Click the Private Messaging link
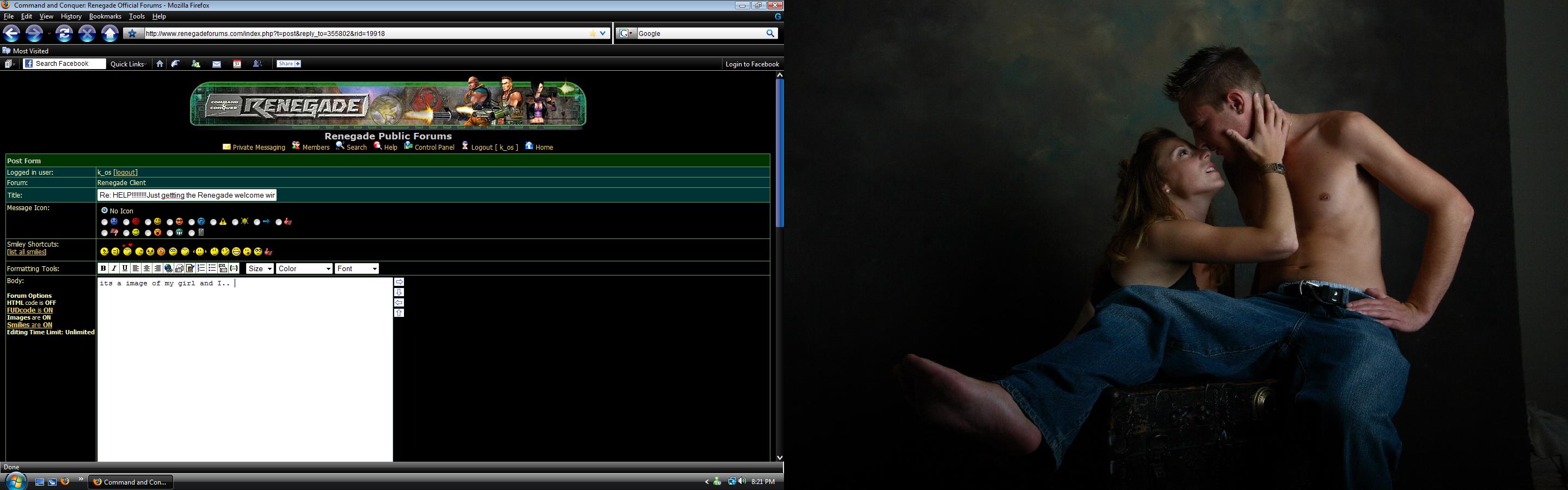Screen dimensions: 1568x490 [x=258, y=148]
